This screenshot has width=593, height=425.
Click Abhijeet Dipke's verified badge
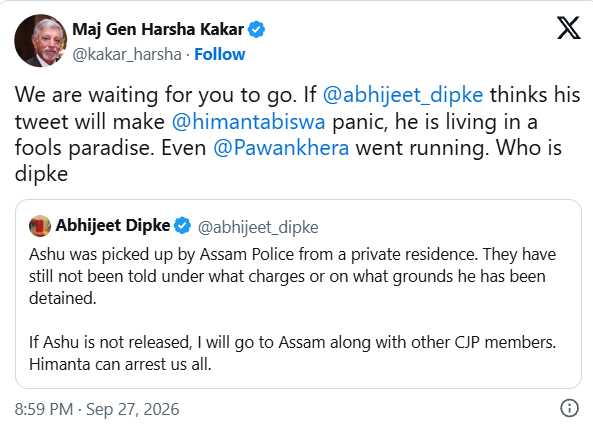point(182,225)
